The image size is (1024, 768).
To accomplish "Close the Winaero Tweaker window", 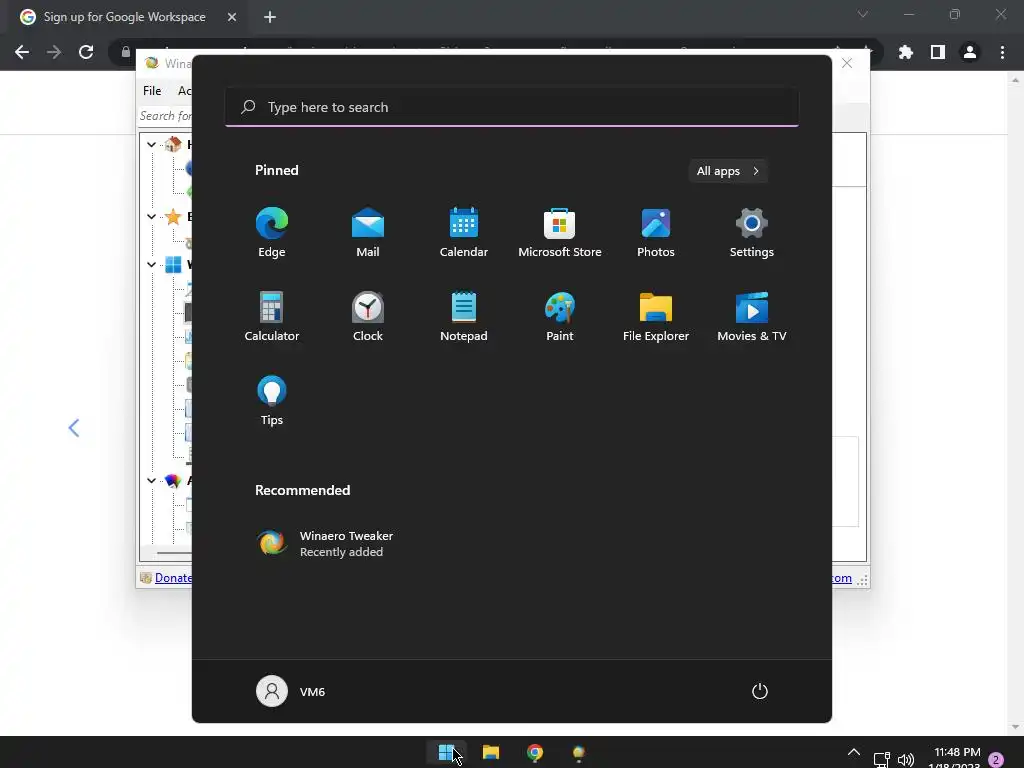I will (847, 63).
